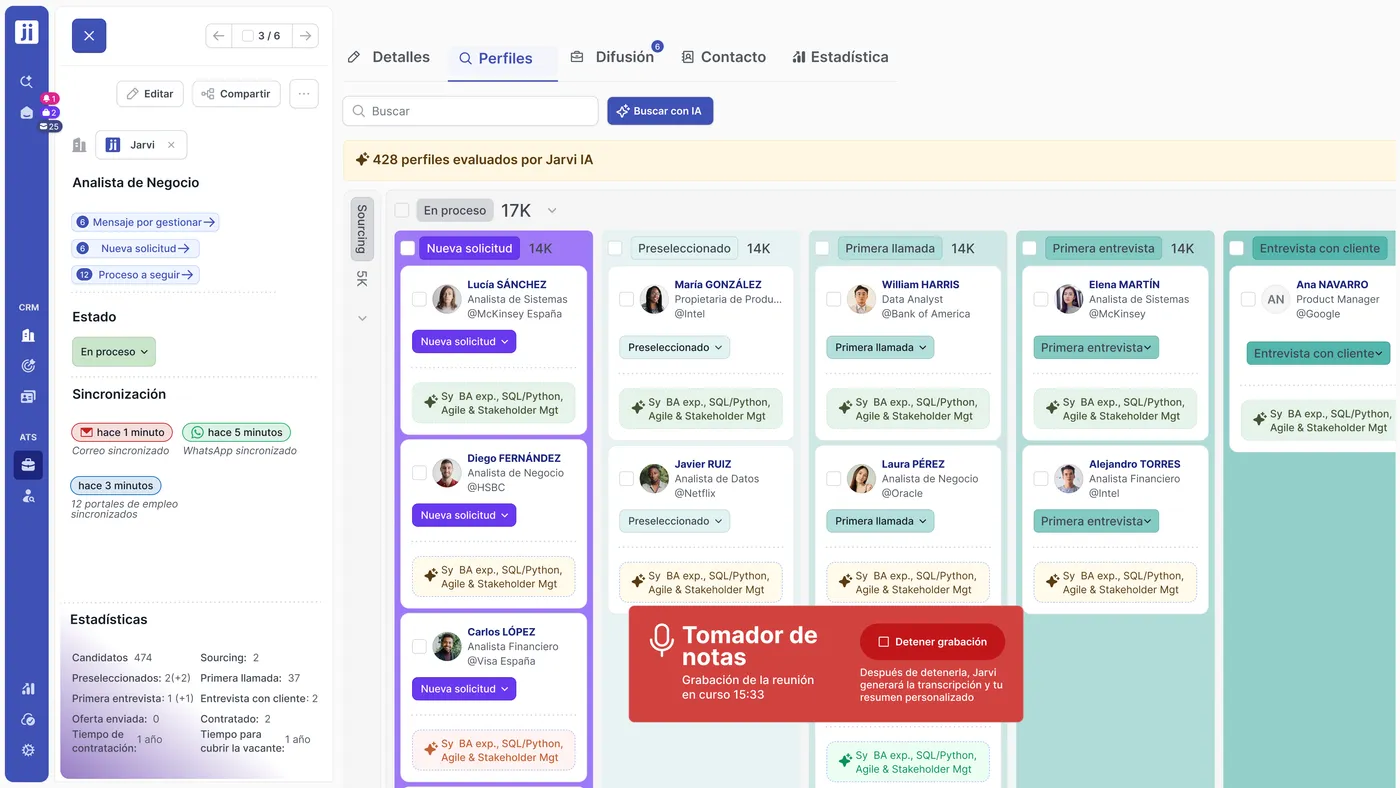The image size is (1400, 788).
Task: Switch to the Detalles tab
Action: click(389, 57)
